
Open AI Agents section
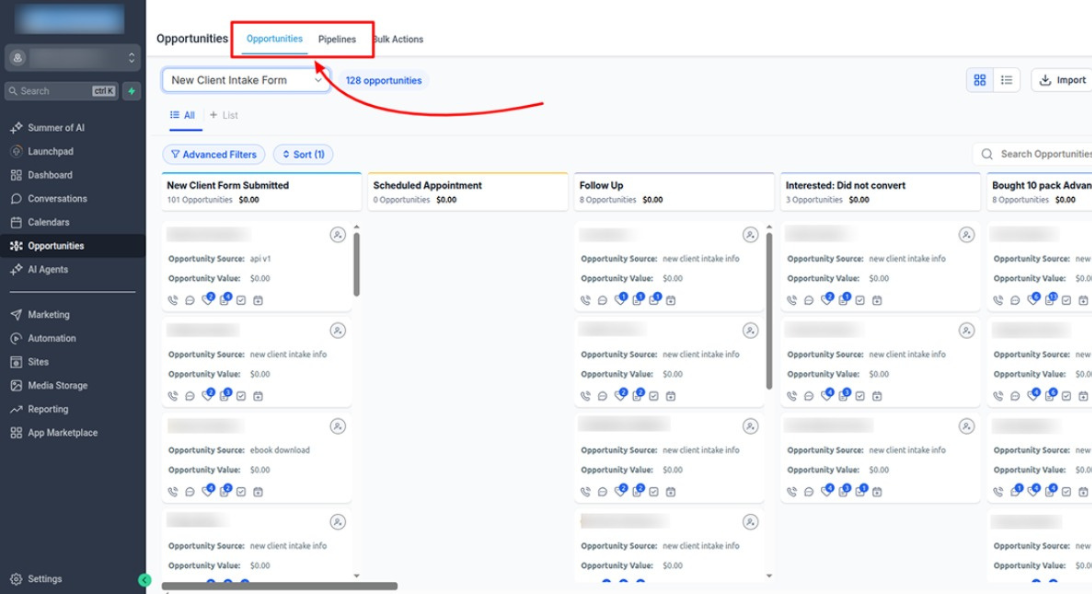pyautogui.click(x=47, y=270)
